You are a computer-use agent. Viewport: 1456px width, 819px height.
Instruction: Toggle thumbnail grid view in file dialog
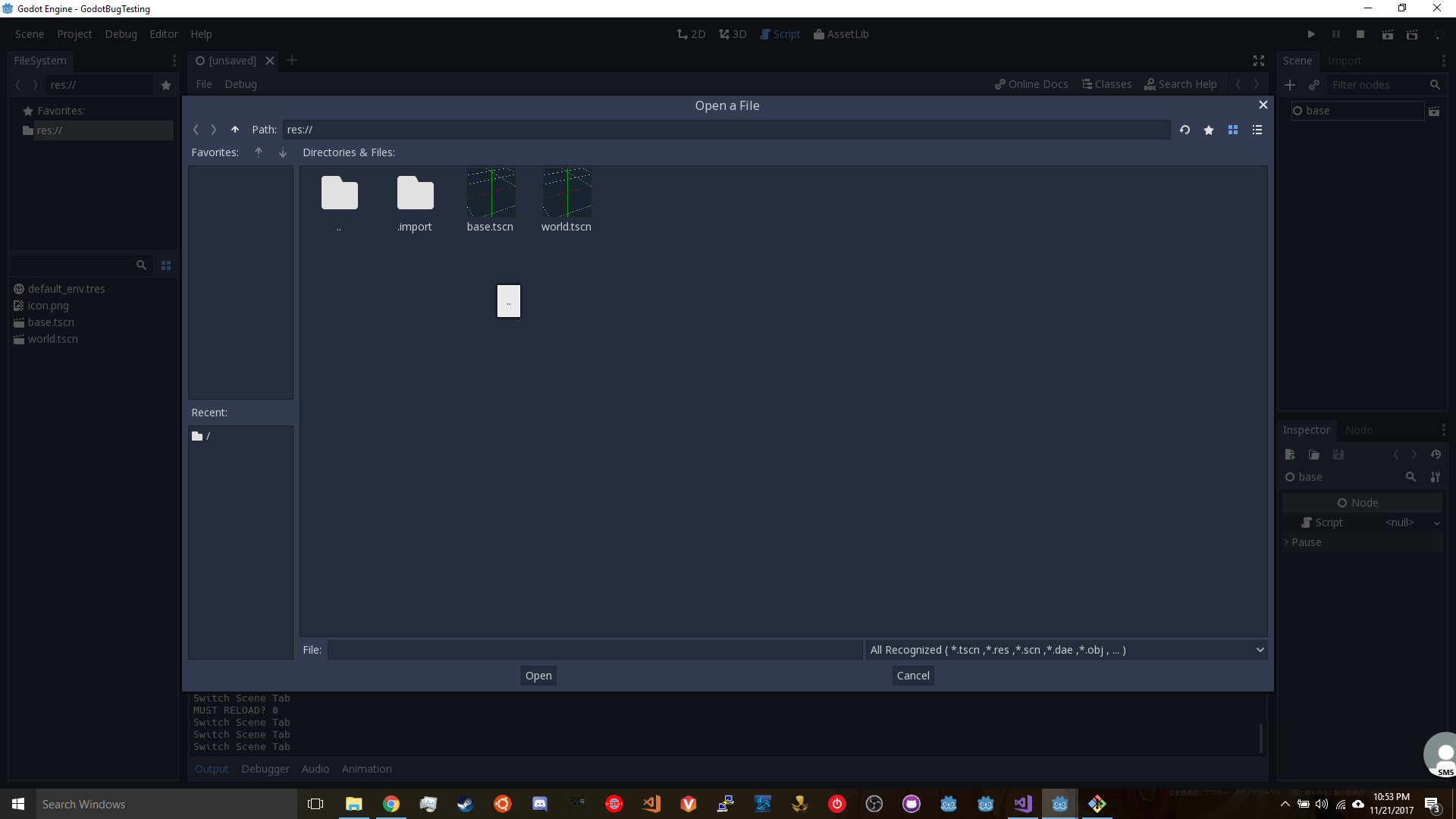point(1234,130)
